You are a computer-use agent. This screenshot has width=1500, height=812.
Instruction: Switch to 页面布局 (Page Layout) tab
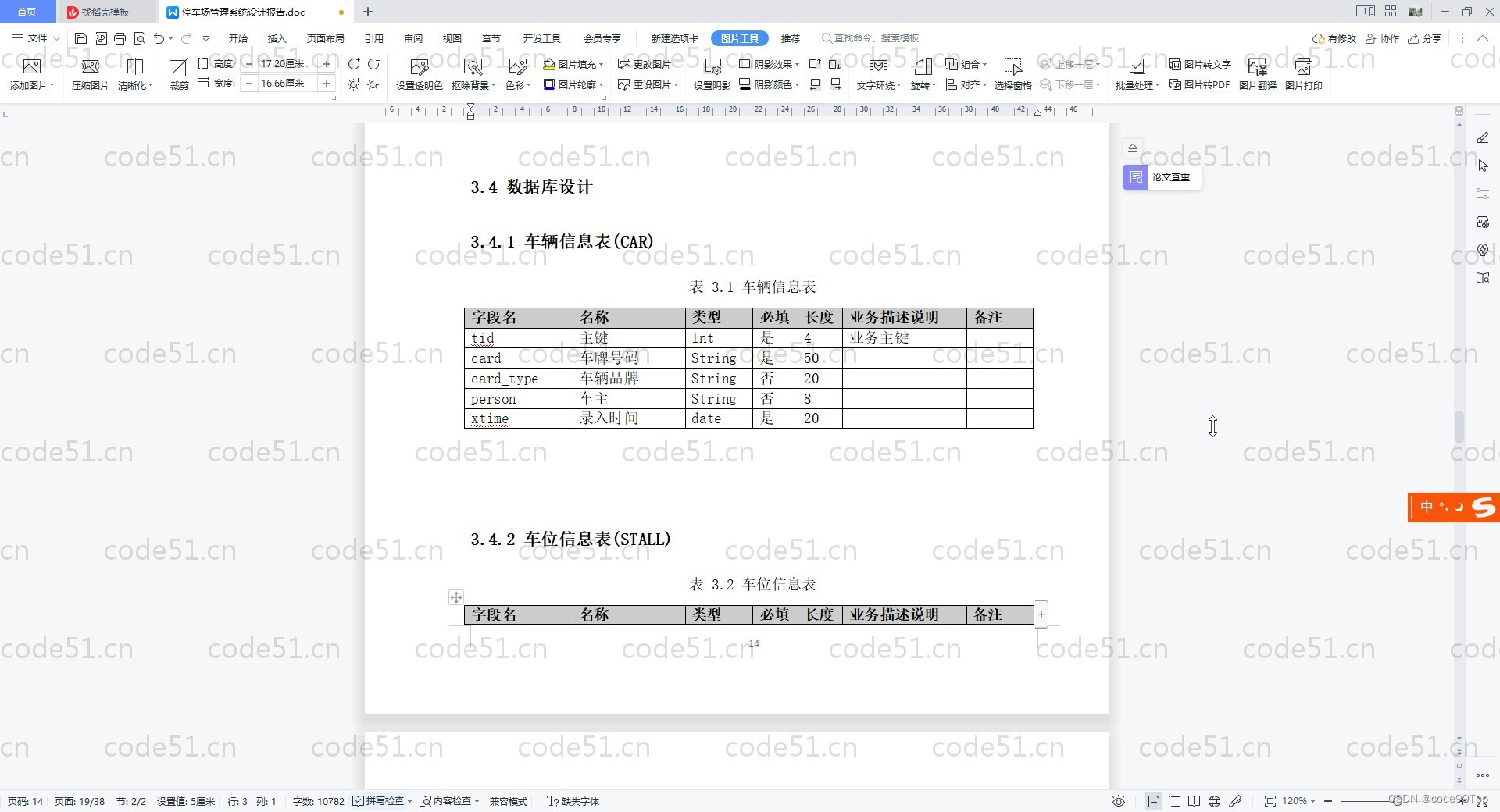pos(326,38)
